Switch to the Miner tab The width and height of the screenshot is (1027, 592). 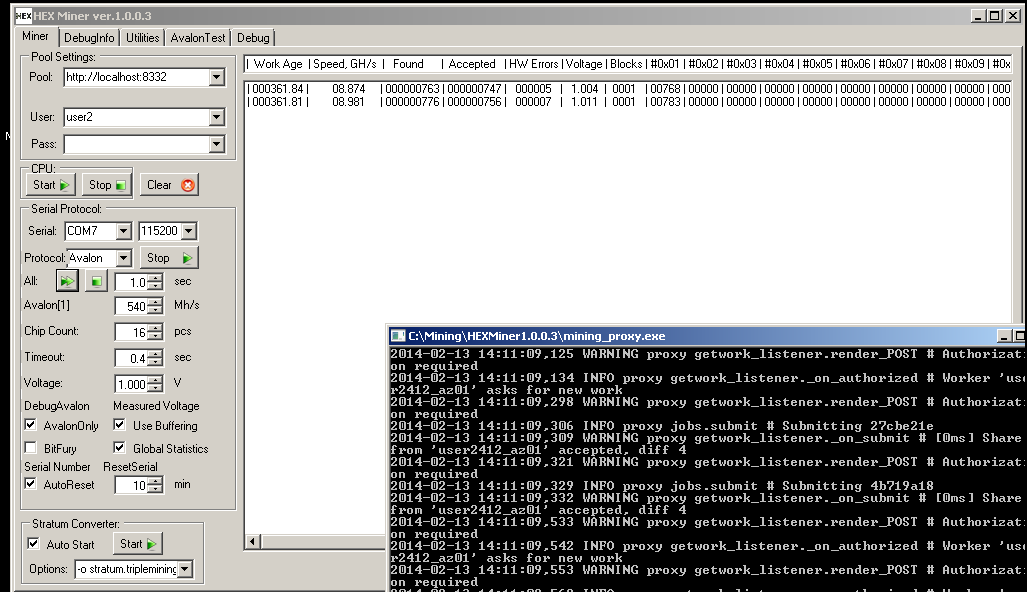click(x=35, y=37)
